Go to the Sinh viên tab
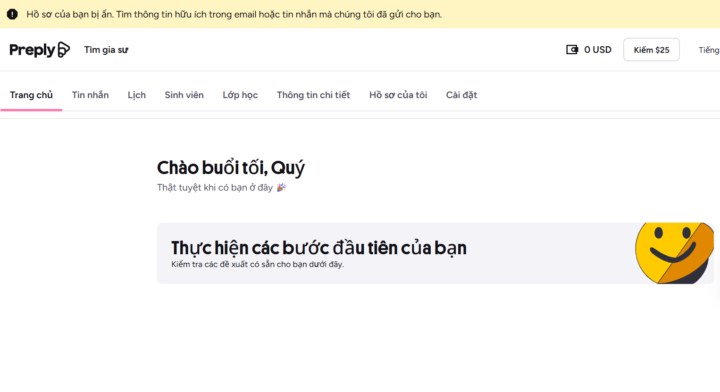The height and width of the screenshot is (392, 720). tap(184, 95)
